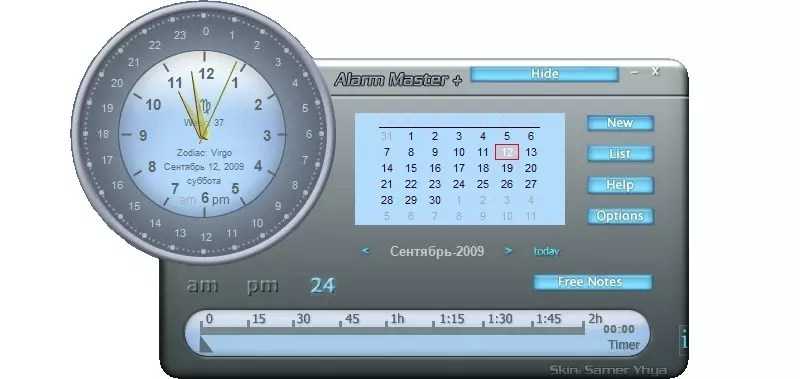Open the Help button
The image size is (800, 379).
click(x=620, y=185)
